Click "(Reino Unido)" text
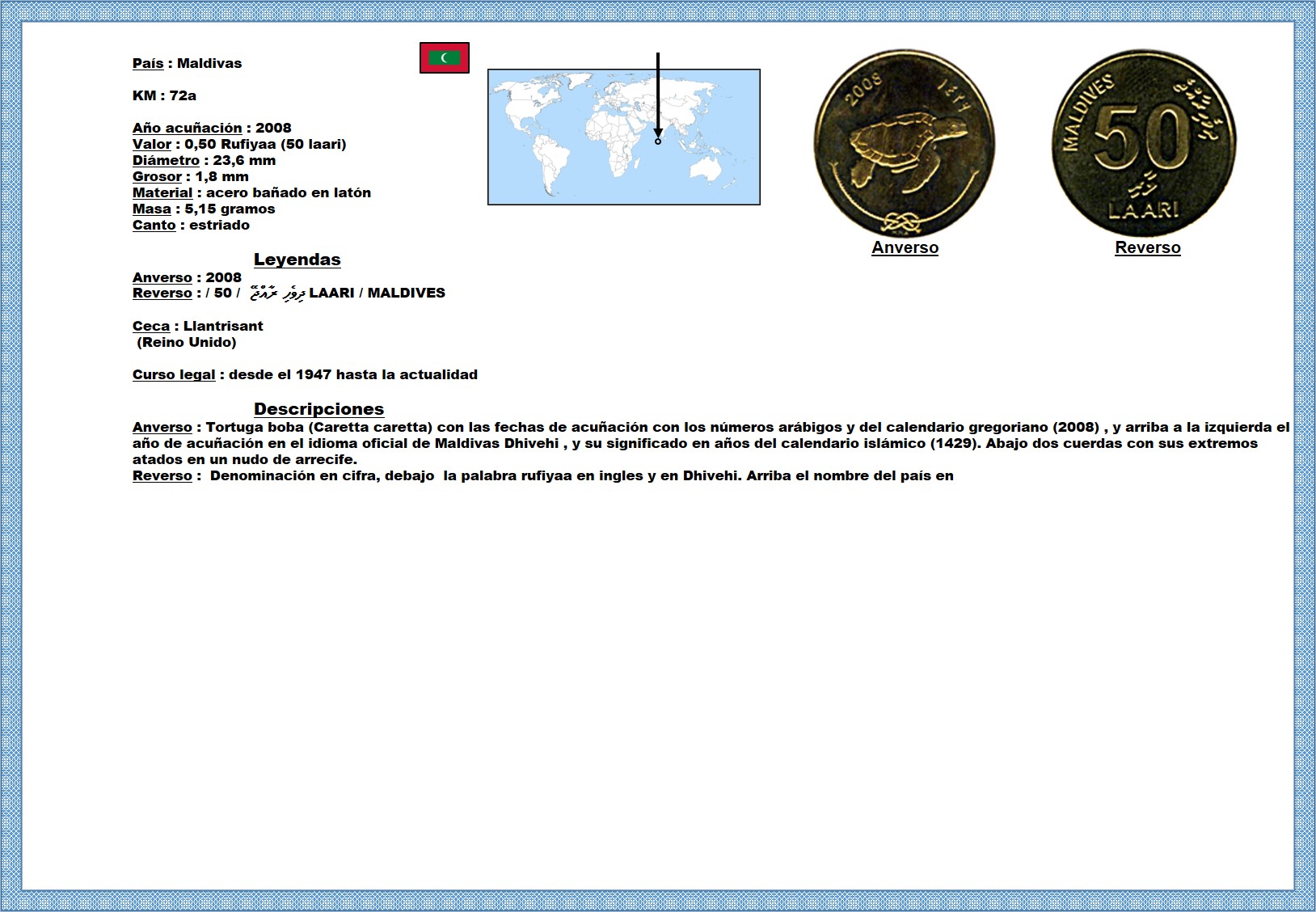1316x912 pixels. (x=187, y=342)
